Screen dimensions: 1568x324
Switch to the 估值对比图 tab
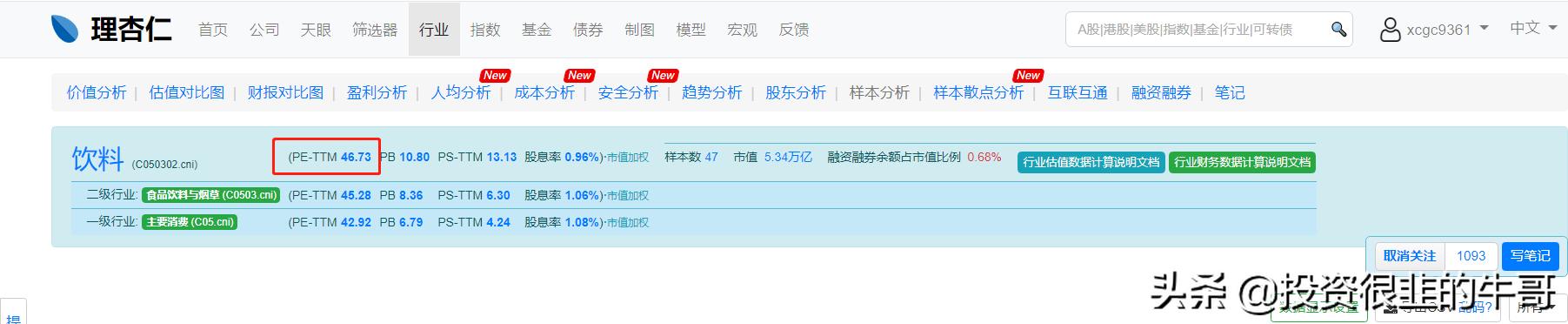click(187, 92)
